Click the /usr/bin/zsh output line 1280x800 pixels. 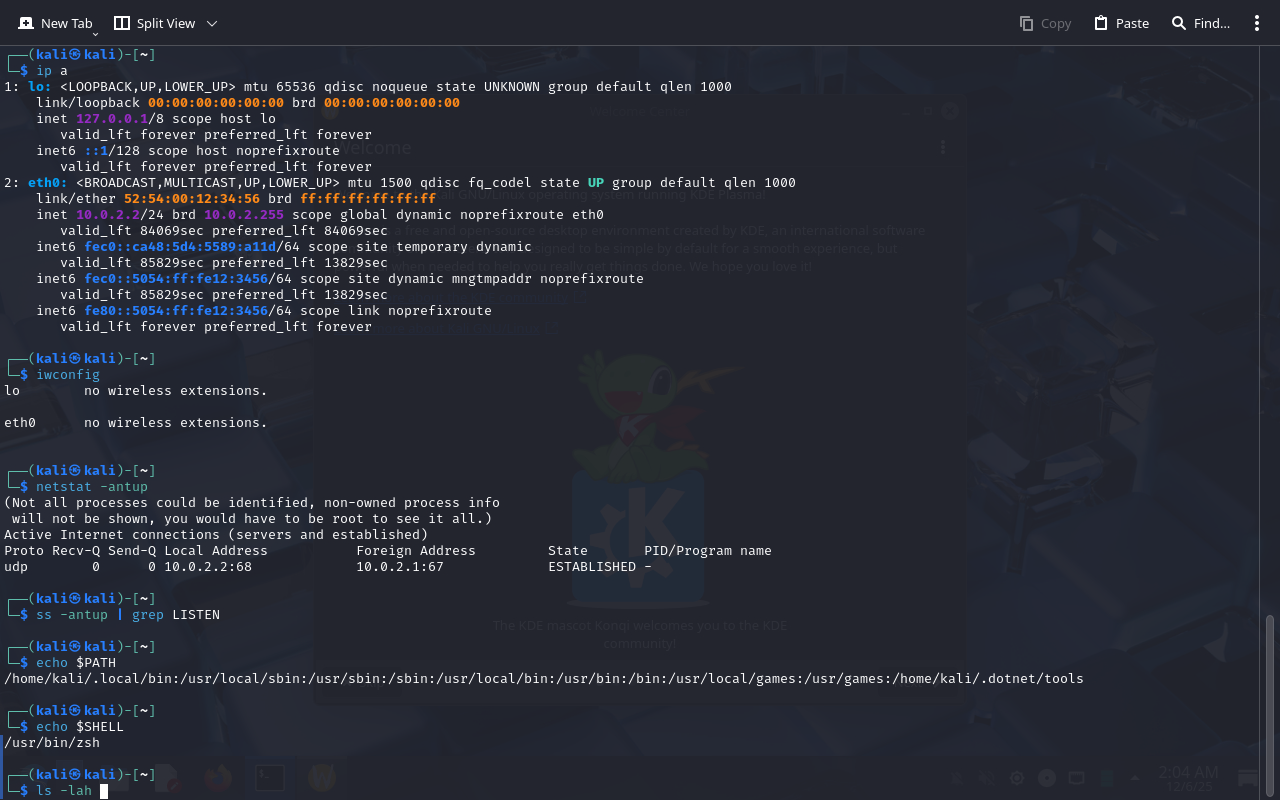tap(52, 743)
